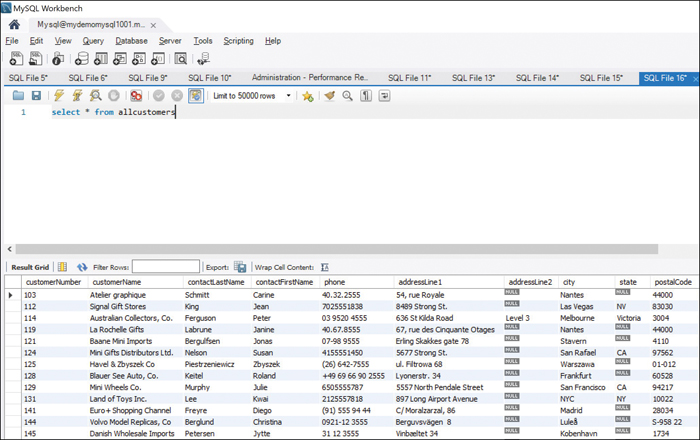
Task: Sort by customerNumber column header
Action: [x=54, y=282]
